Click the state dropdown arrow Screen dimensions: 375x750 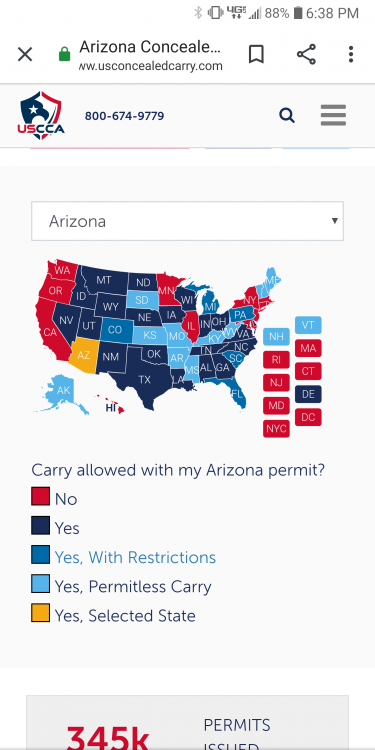pos(335,221)
